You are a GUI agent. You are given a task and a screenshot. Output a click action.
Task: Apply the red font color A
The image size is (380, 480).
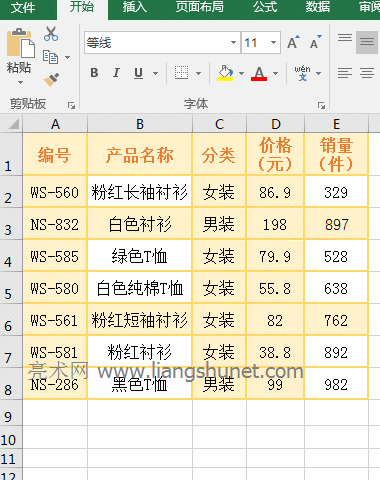pos(259,73)
